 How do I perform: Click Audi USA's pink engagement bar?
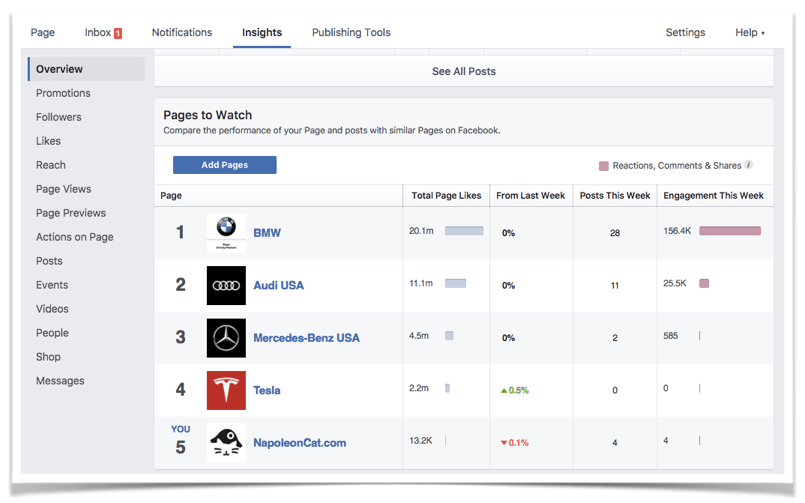pos(704,283)
